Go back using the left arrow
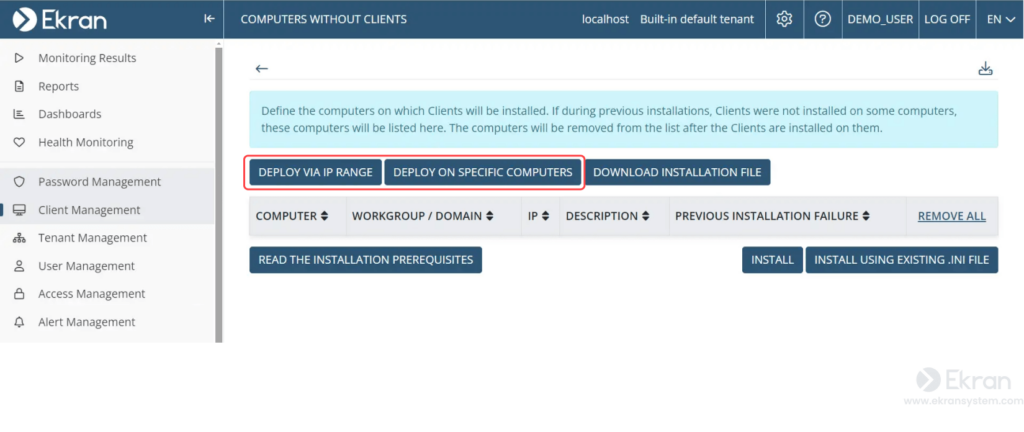1024x432 pixels. tap(262, 69)
